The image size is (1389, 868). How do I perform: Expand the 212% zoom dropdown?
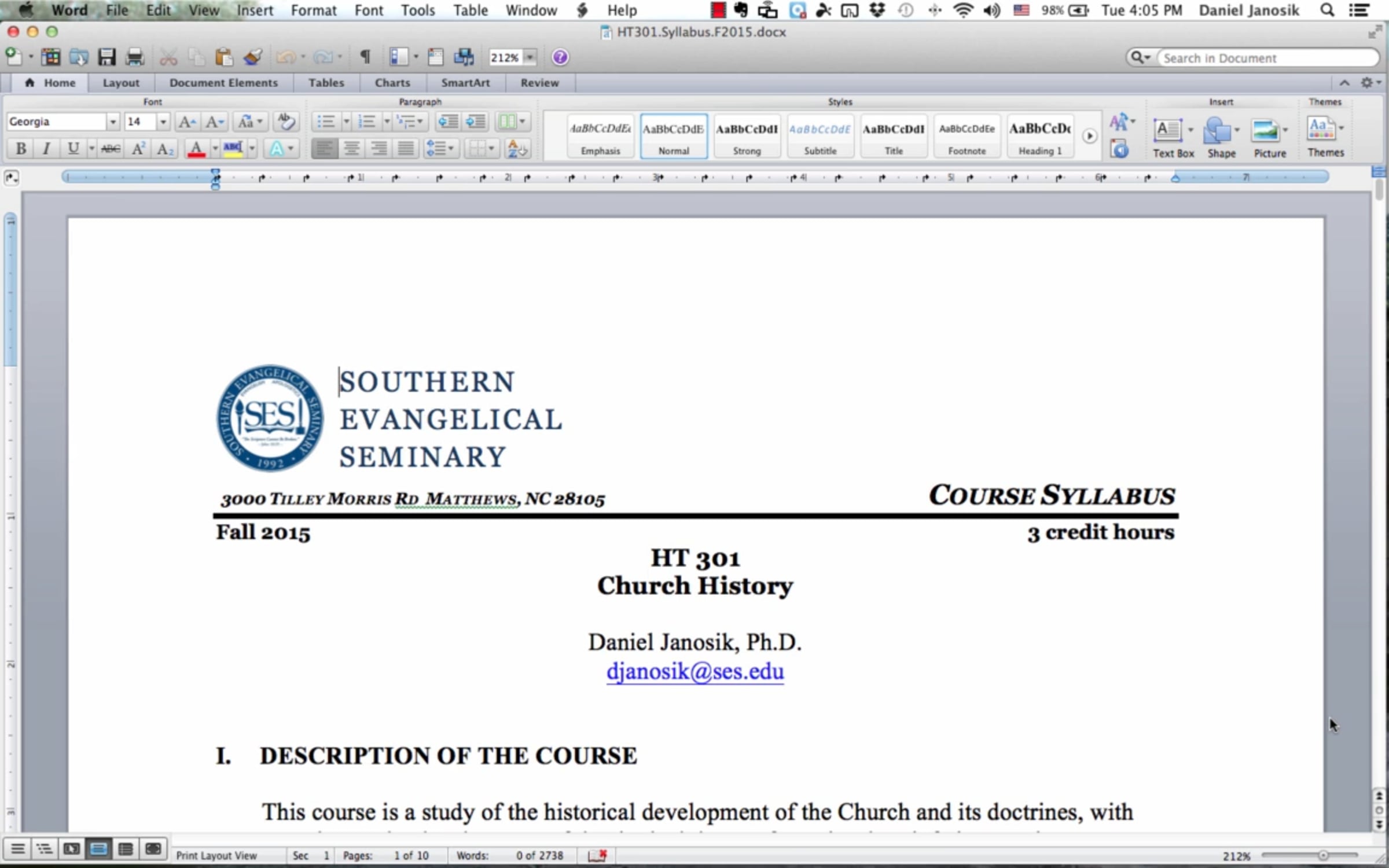coord(530,57)
